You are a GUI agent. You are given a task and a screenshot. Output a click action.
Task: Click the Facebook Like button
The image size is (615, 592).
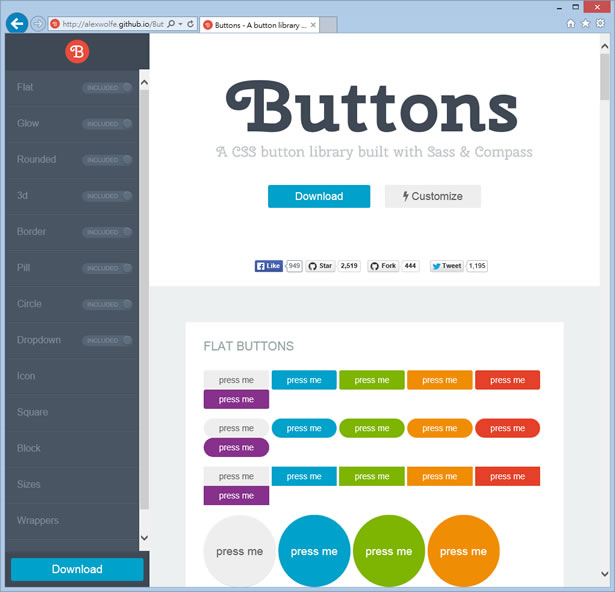click(269, 266)
